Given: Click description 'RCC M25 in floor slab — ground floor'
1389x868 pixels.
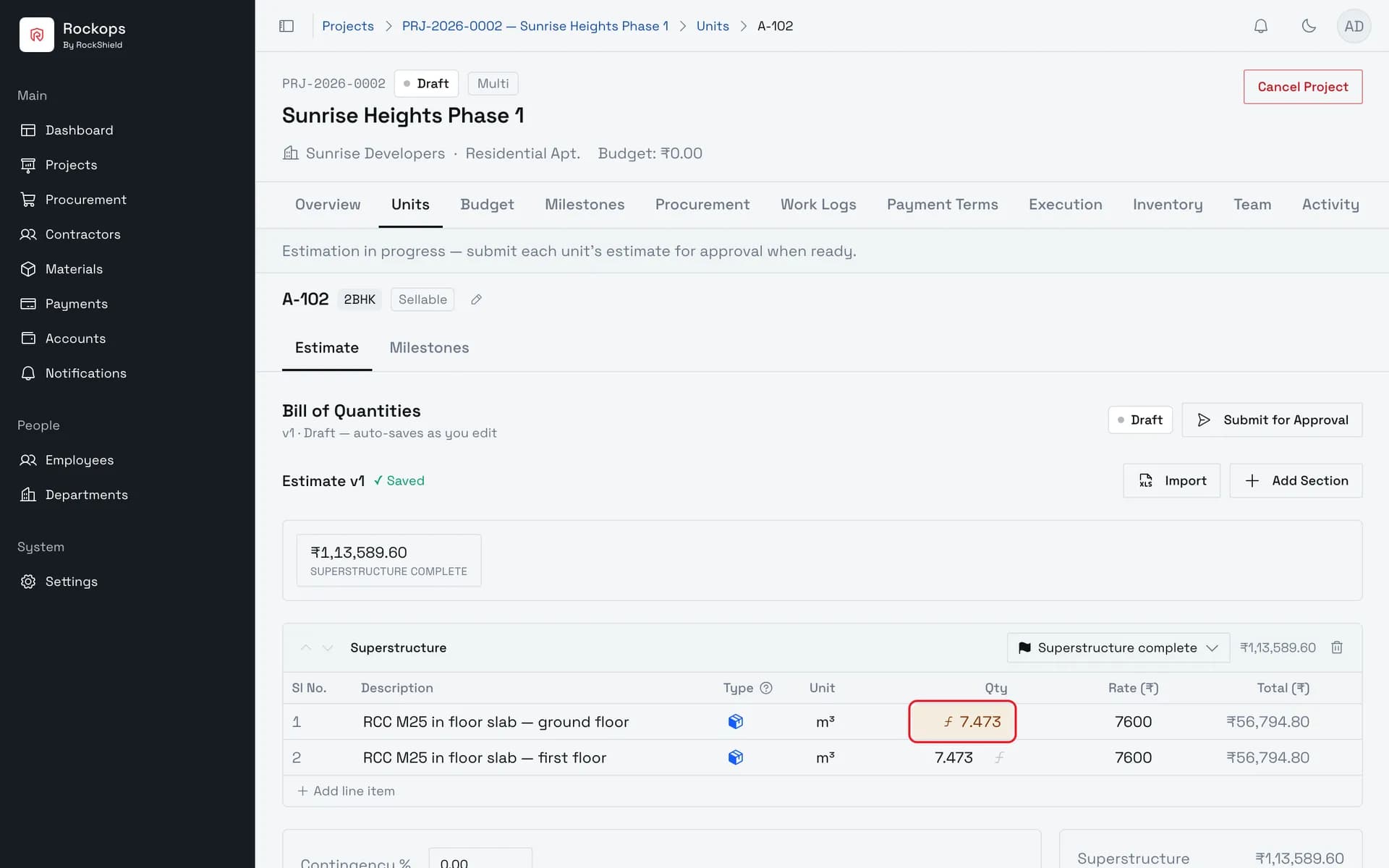Looking at the screenshot, I should (496, 722).
